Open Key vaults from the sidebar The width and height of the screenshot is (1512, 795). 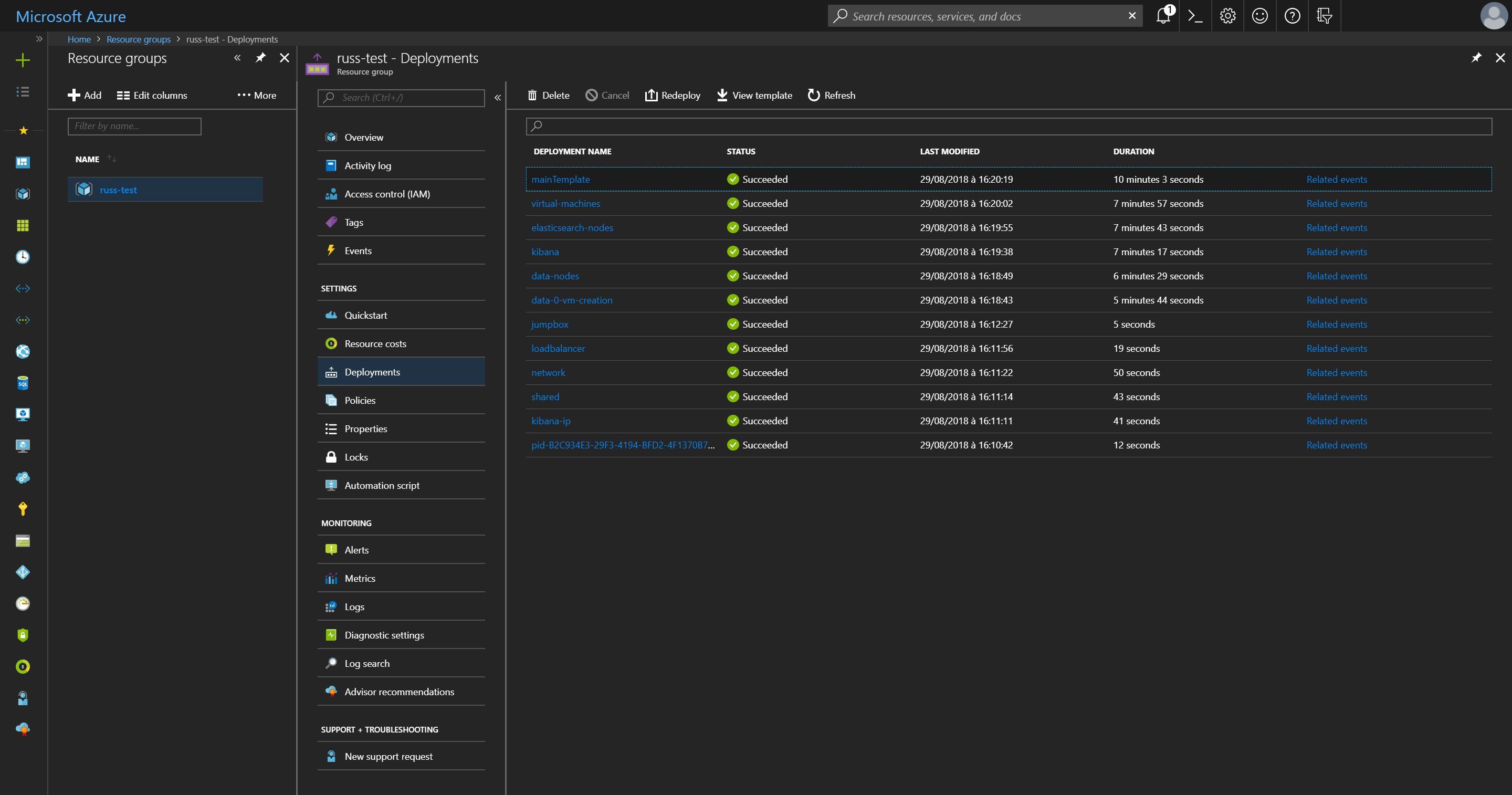(22, 508)
